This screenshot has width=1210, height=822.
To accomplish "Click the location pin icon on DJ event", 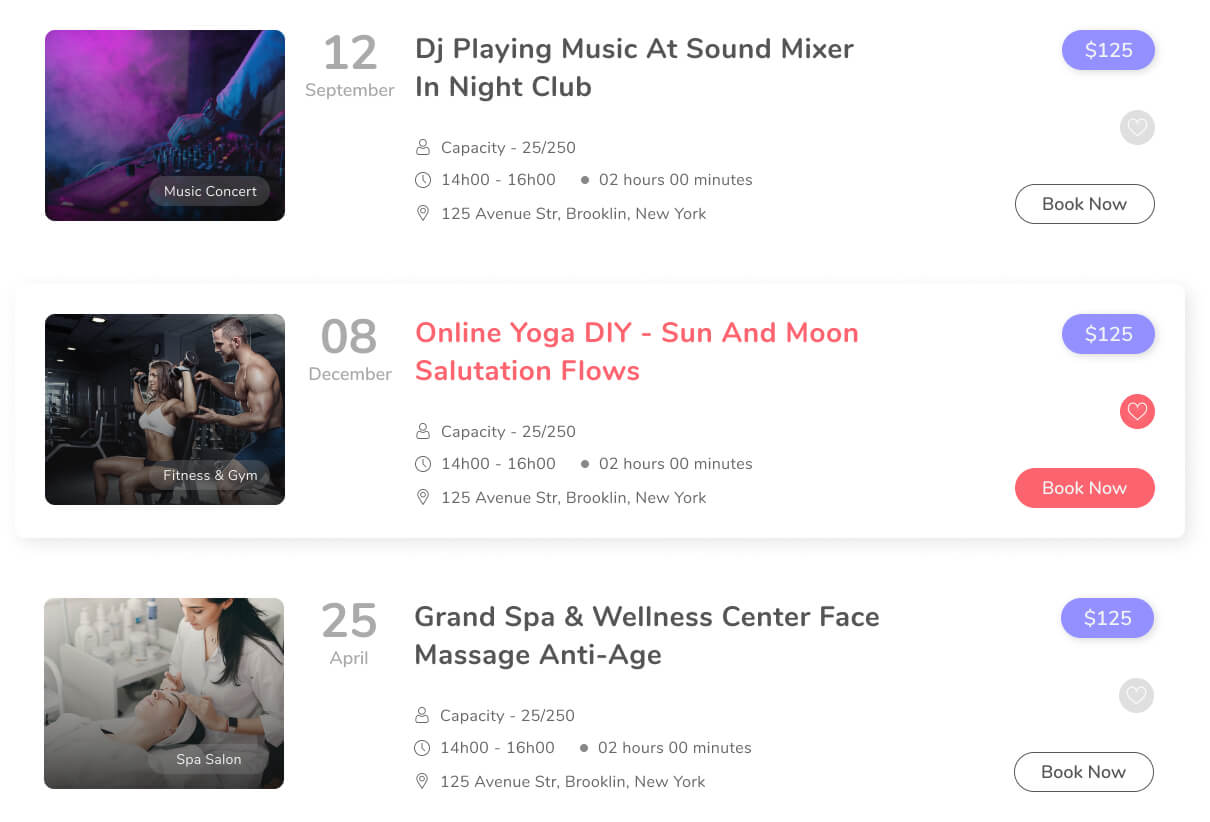I will [x=423, y=213].
